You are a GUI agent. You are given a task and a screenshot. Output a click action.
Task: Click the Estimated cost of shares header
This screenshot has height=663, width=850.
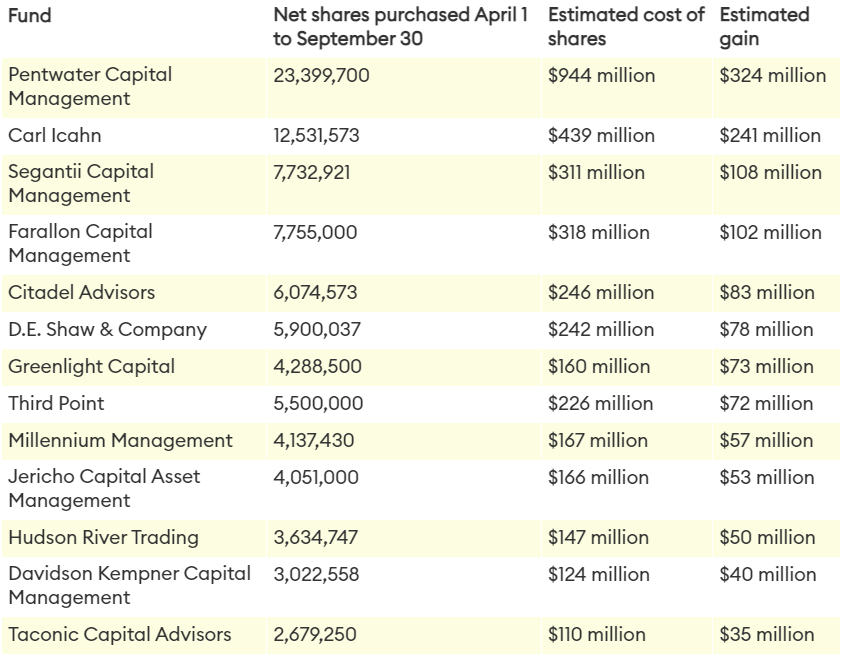[x=626, y=28]
